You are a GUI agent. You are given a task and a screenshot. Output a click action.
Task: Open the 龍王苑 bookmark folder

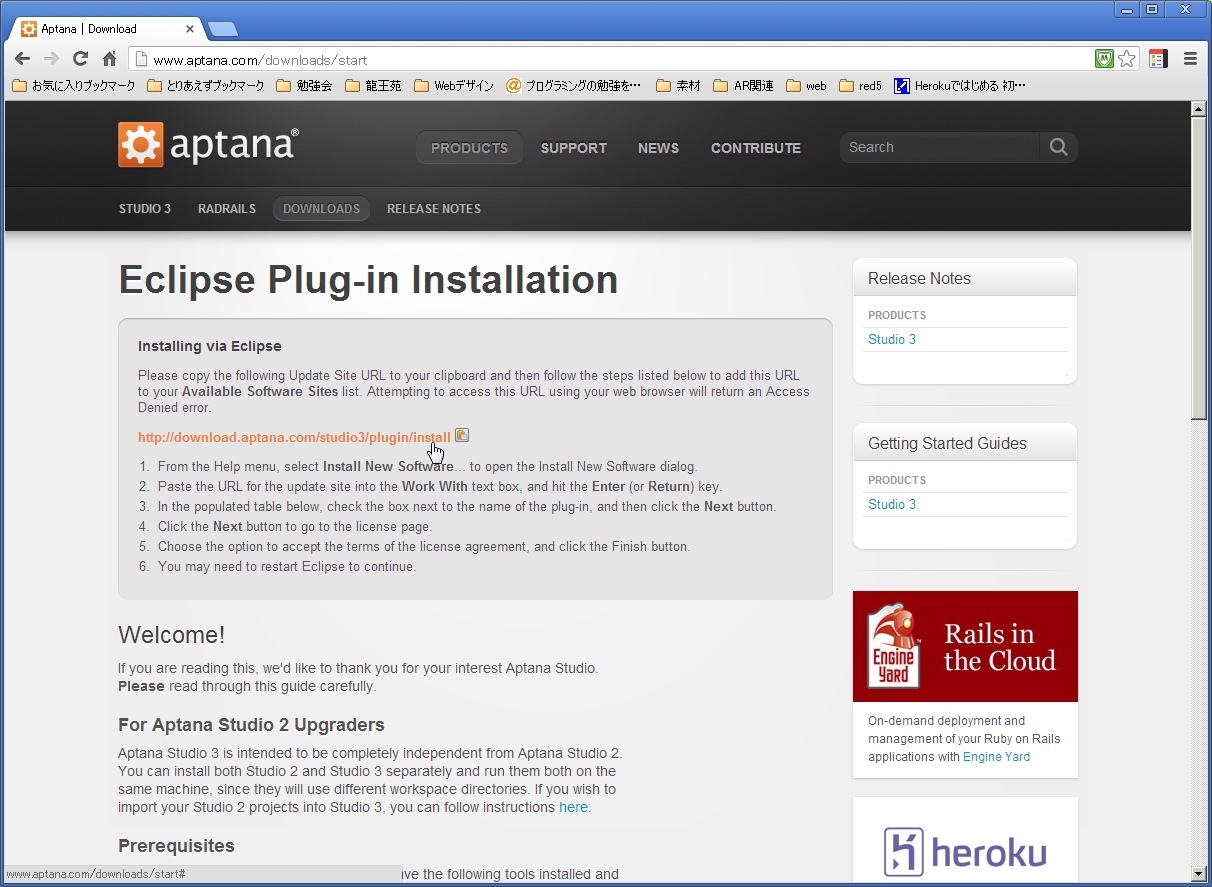pyautogui.click(x=373, y=86)
